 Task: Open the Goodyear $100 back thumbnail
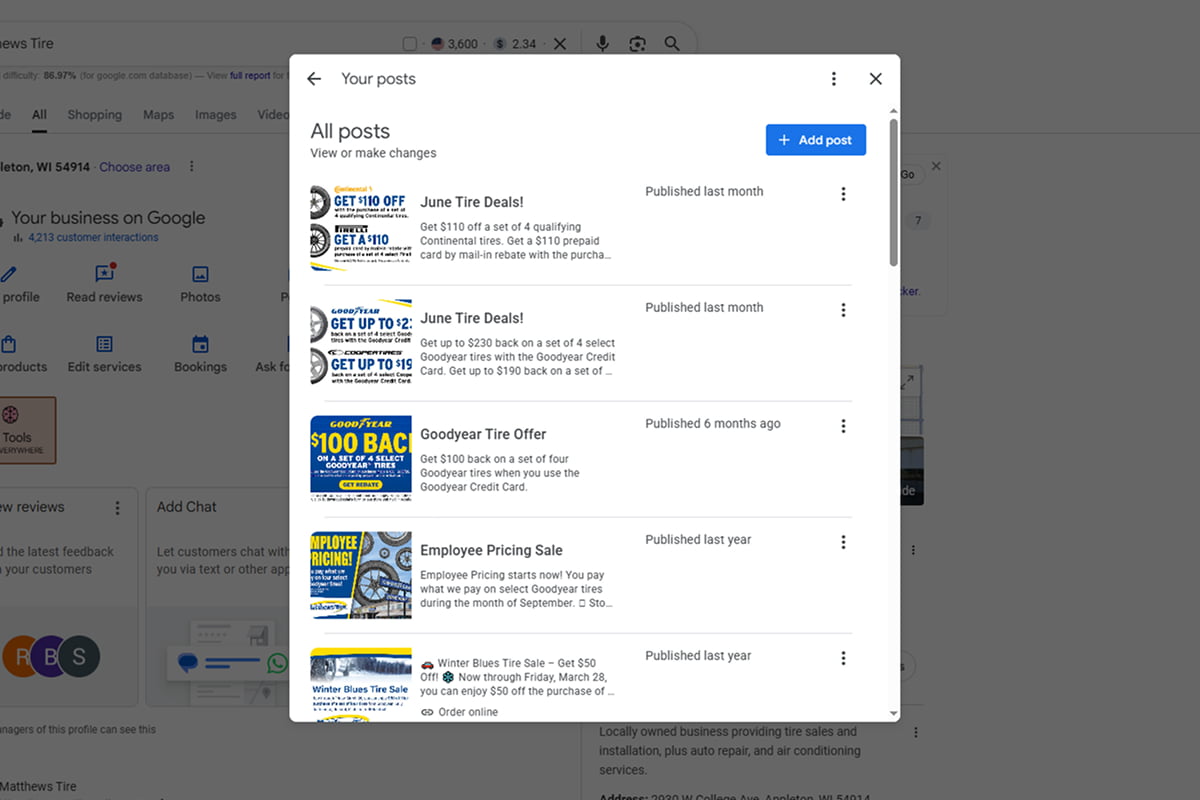(x=361, y=459)
